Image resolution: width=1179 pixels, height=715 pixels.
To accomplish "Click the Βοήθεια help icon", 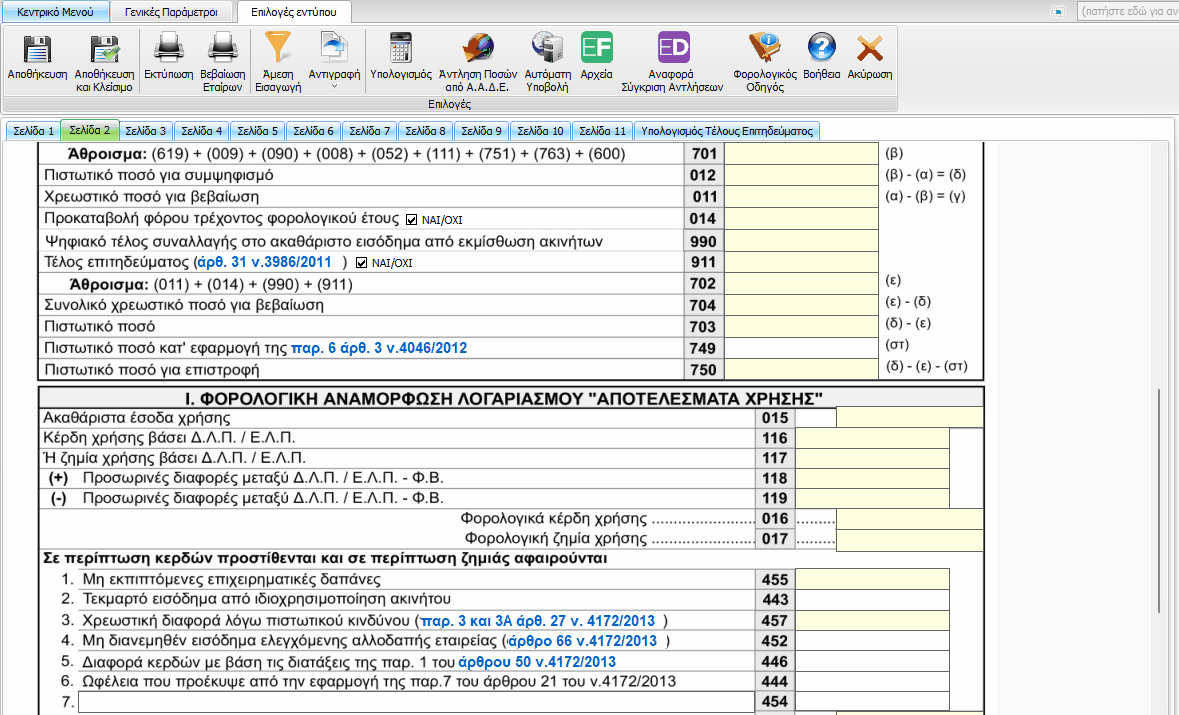I will (x=821, y=49).
